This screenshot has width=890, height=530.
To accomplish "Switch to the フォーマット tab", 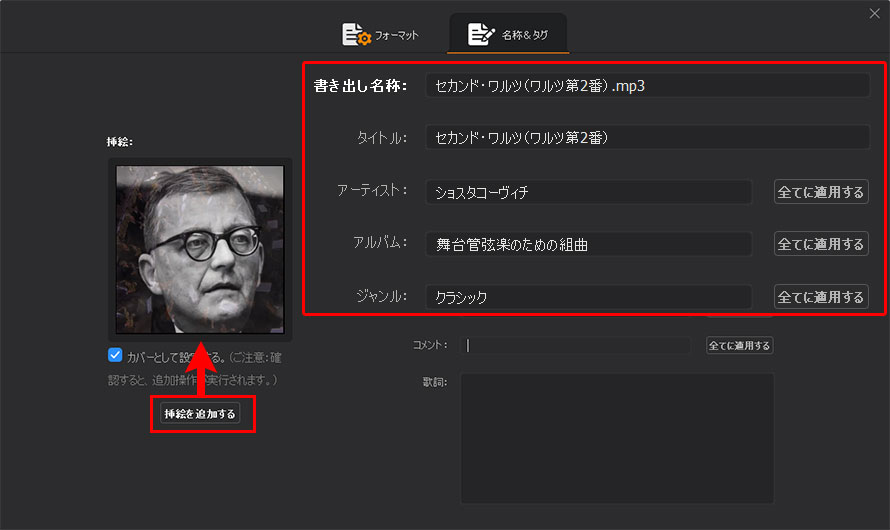I will pyautogui.click(x=380, y=35).
